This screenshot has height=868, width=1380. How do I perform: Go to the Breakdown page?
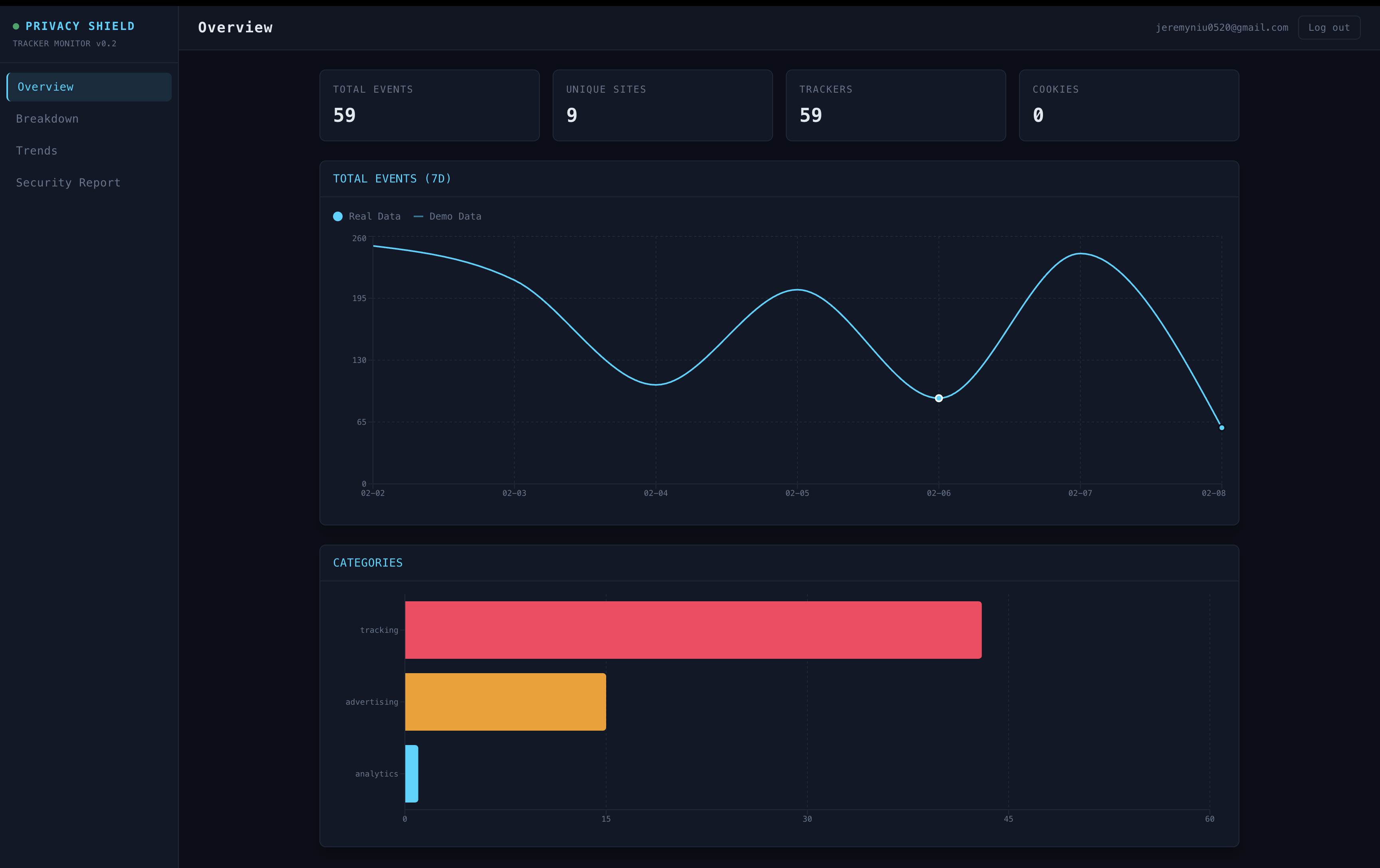coord(48,119)
